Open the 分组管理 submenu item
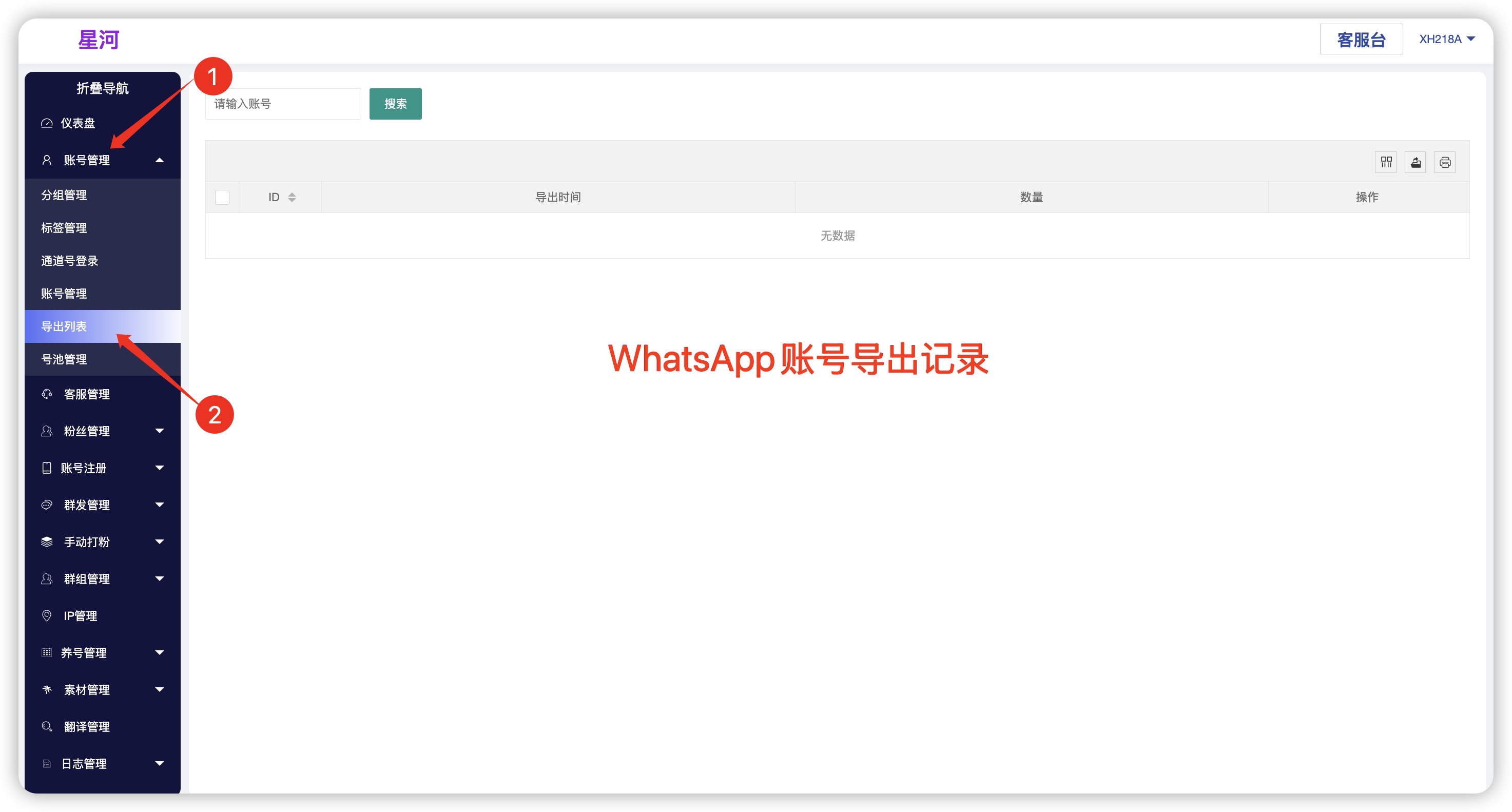Image resolution: width=1512 pixels, height=812 pixels. pos(64,195)
